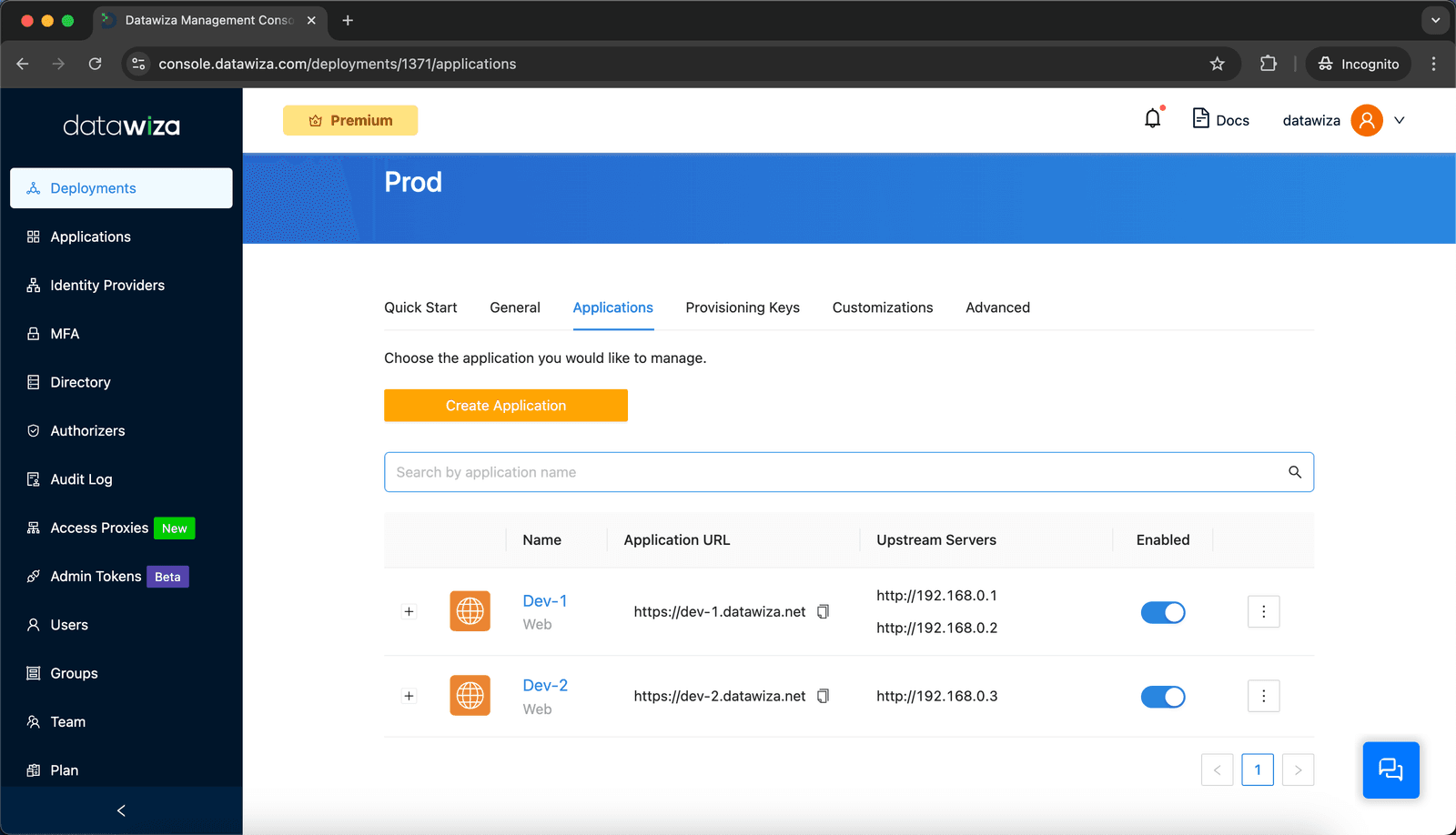Disable the Dev-2 application toggle
The image size is (1456, 835).
point(1163,698)
